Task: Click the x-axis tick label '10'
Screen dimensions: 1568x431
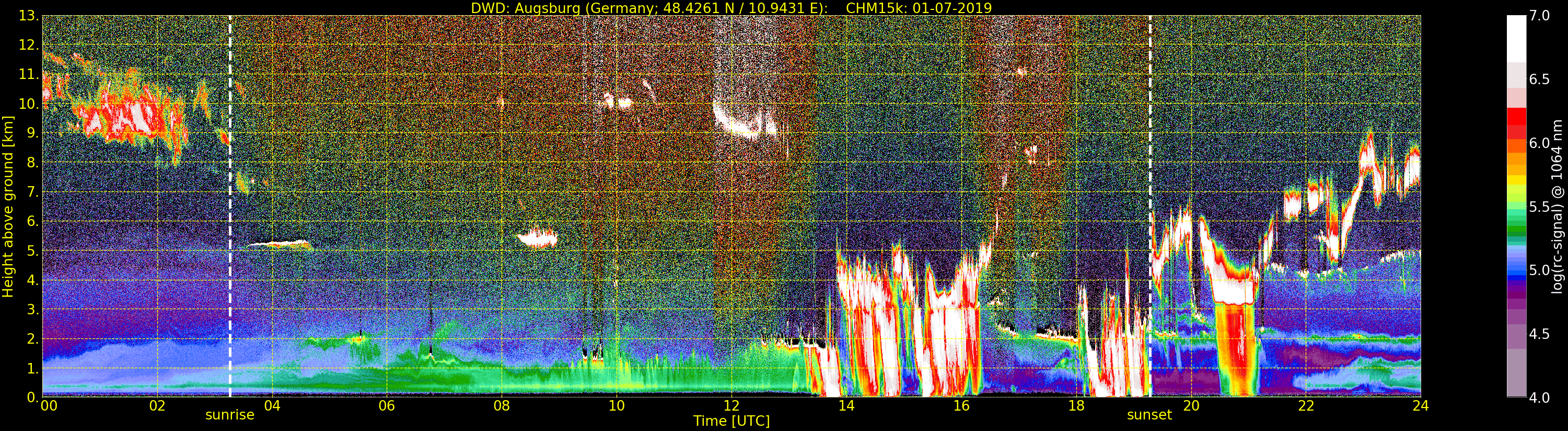Action: tap(617, 405)
